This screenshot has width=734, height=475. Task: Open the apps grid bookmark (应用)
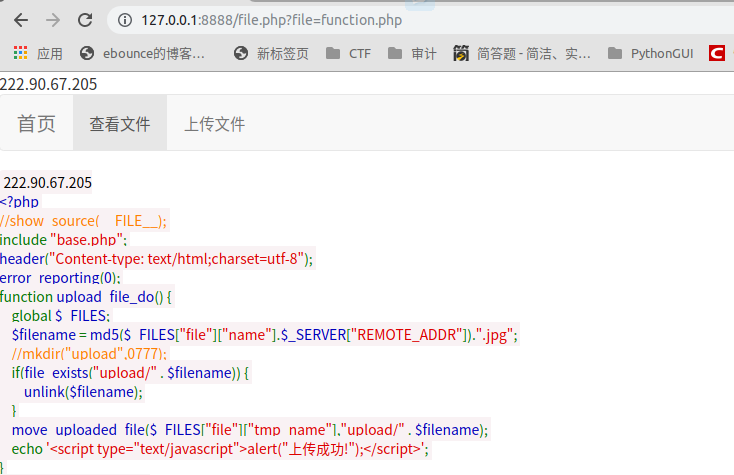[x=36, y=53]
